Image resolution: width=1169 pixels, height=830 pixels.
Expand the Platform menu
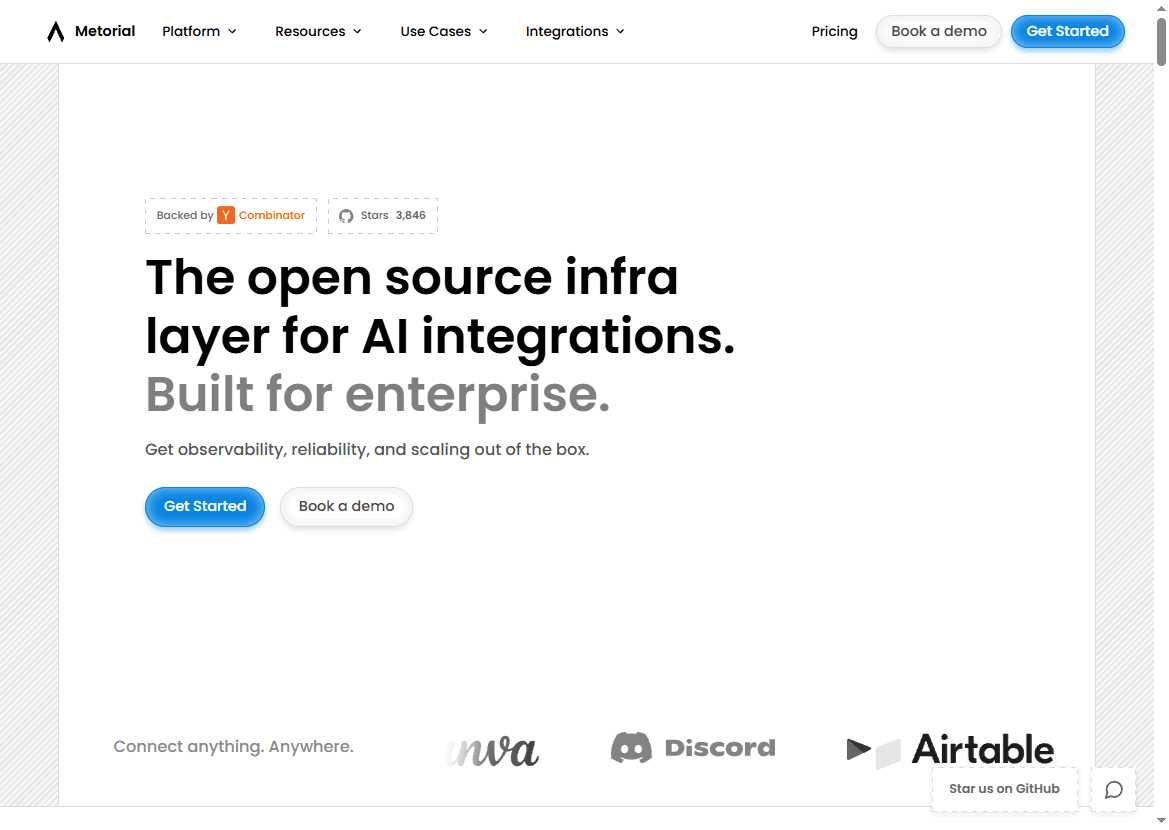[x=199, y=31]
